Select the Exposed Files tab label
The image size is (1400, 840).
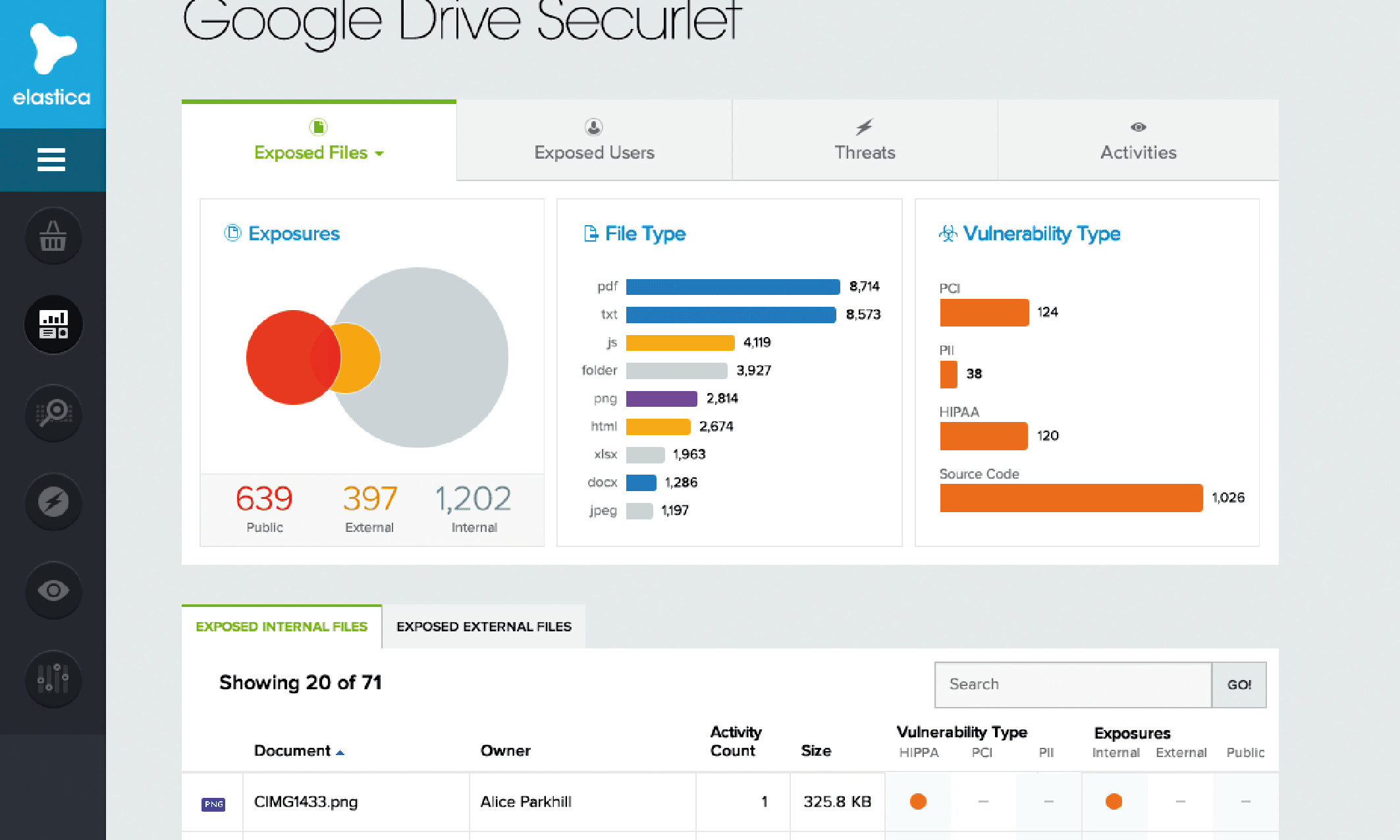pos(311,153)
